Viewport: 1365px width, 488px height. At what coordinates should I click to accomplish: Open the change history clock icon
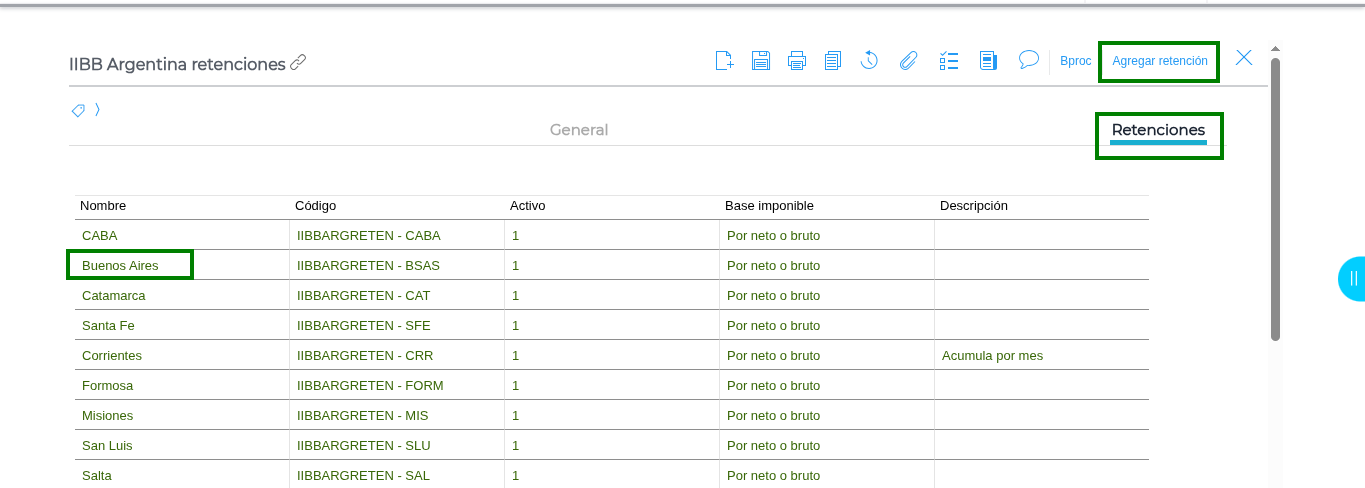(869, 61)
